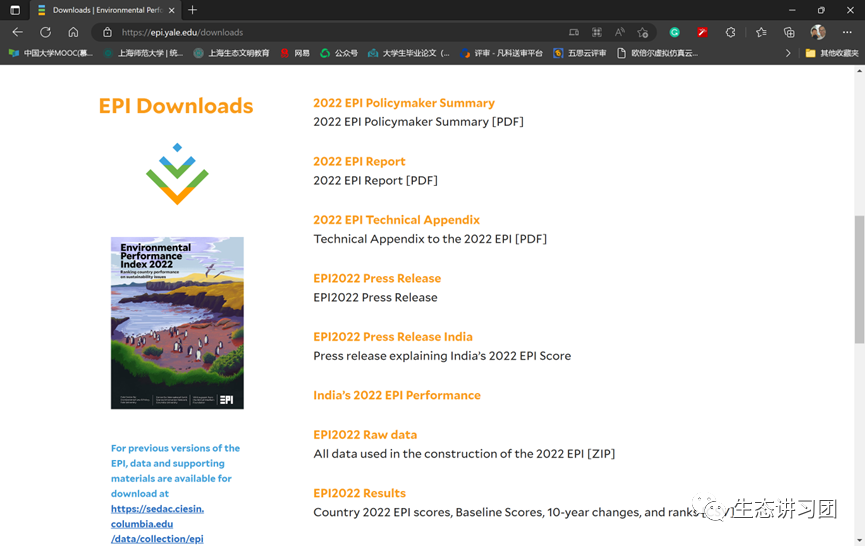865x546 pixels.
Task: Open the EPI2022 Results link
Action: (360, 494)
